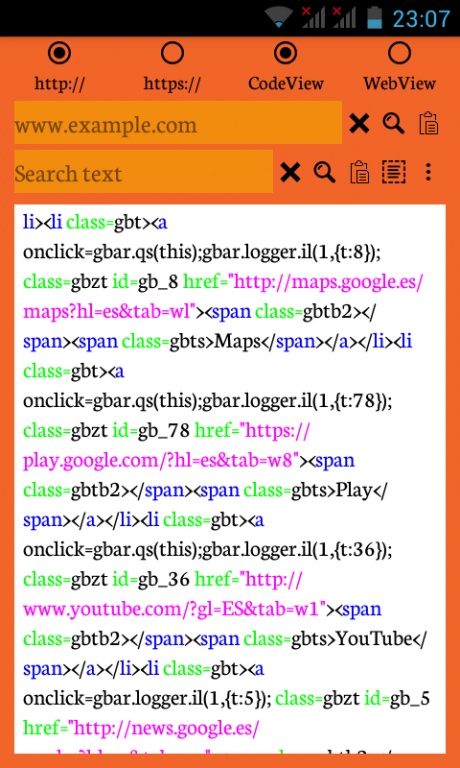This screenshot has height=768, width=460.
Task: Tap the battery status icon
Action: click(x=375, y=18)
